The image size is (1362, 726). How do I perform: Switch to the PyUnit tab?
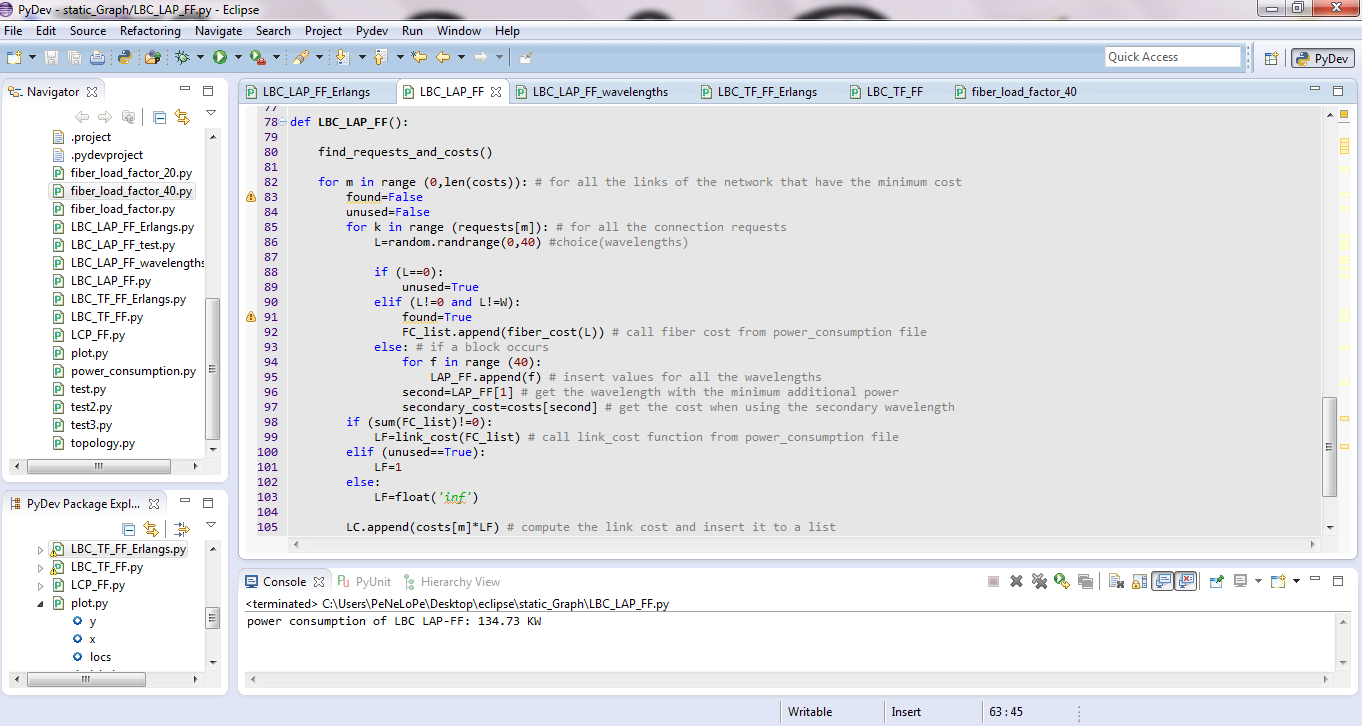(x=364, y=582)
